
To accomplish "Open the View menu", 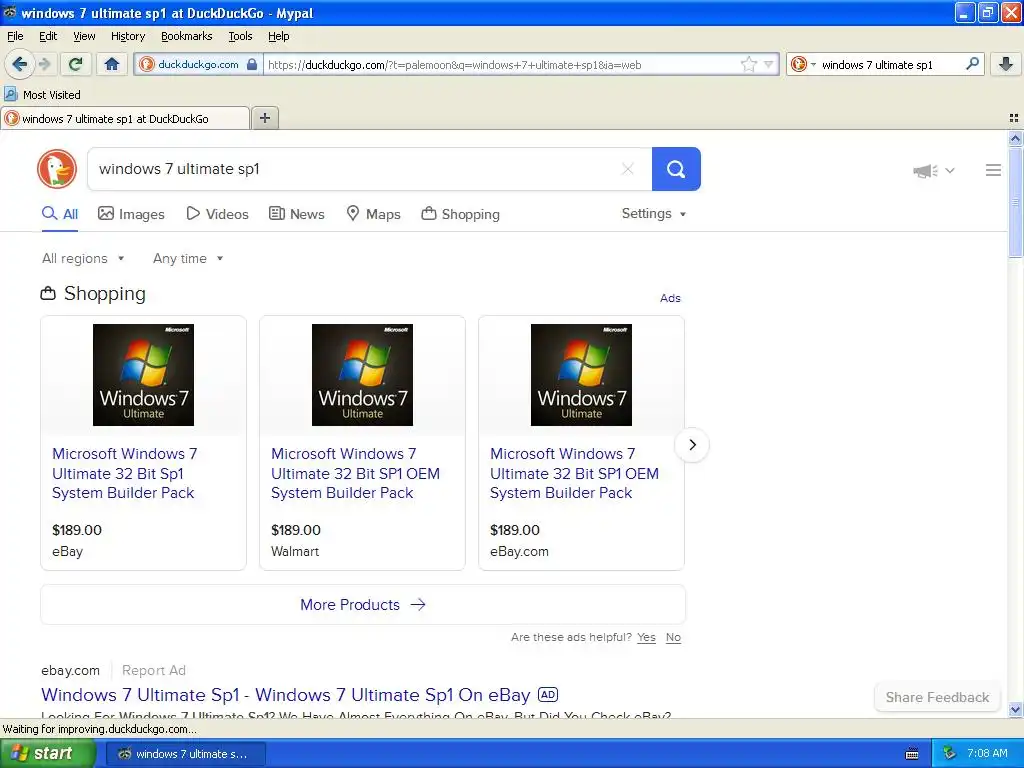I will point(84,36).
